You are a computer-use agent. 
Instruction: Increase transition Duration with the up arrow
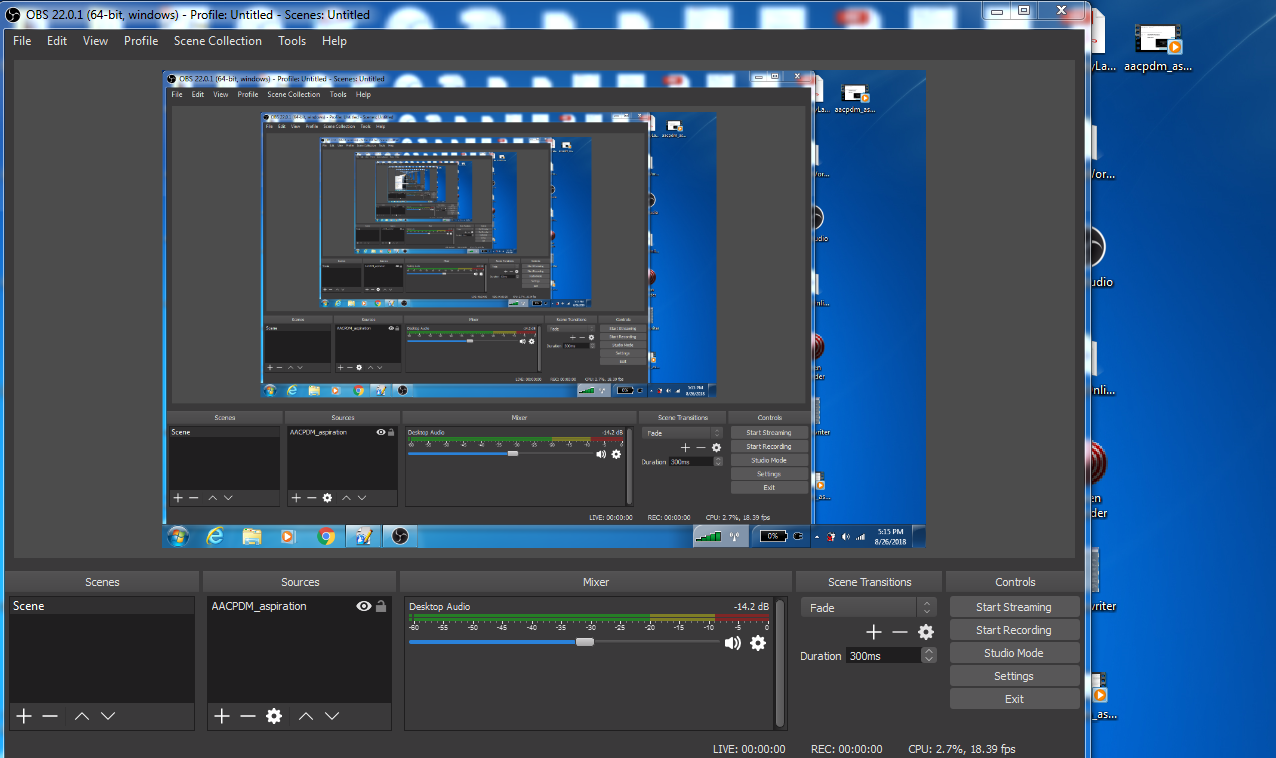click(x=929, y=651)
